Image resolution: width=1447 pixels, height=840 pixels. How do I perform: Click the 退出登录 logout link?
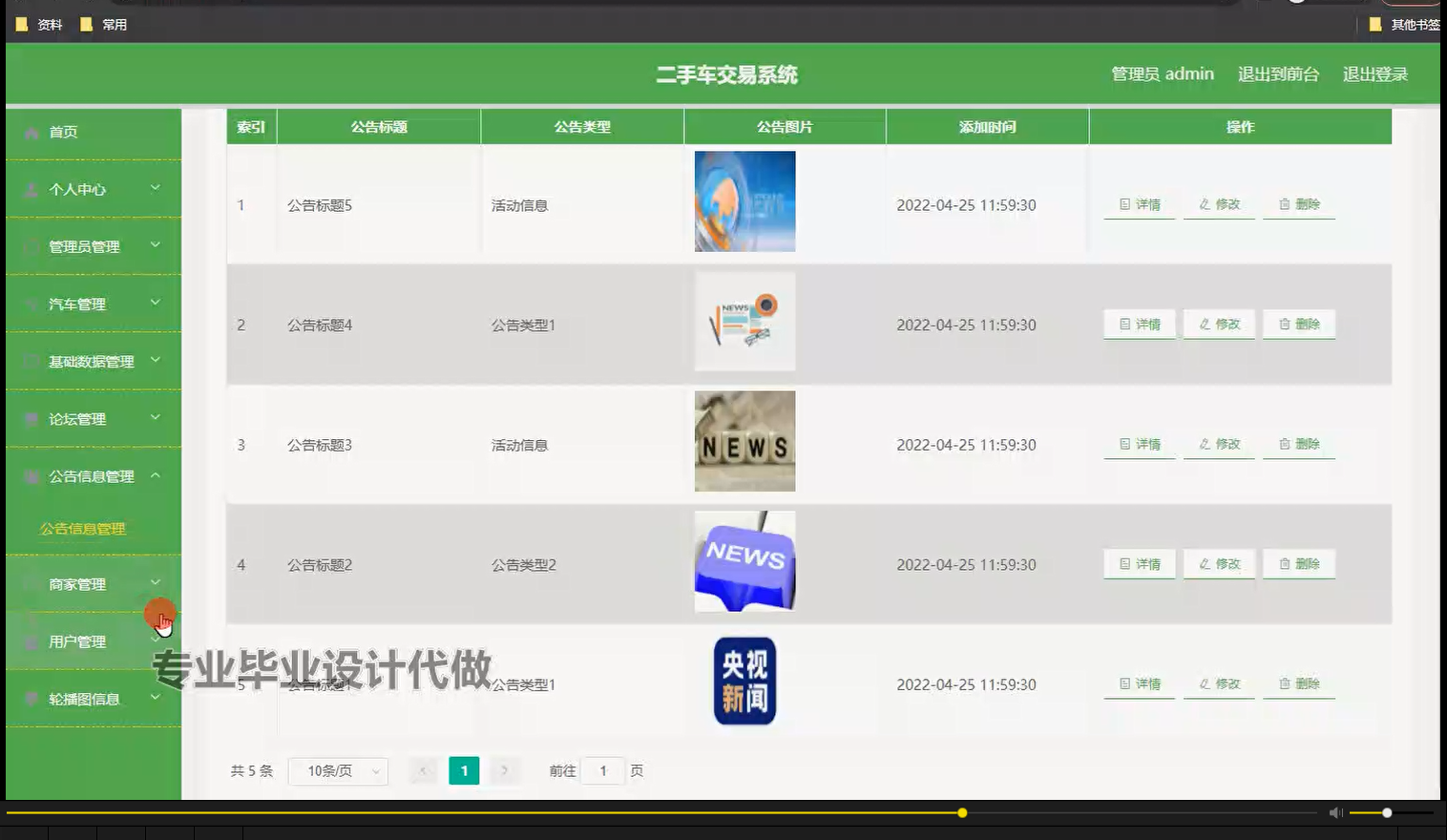click(x=1374, y=73)
